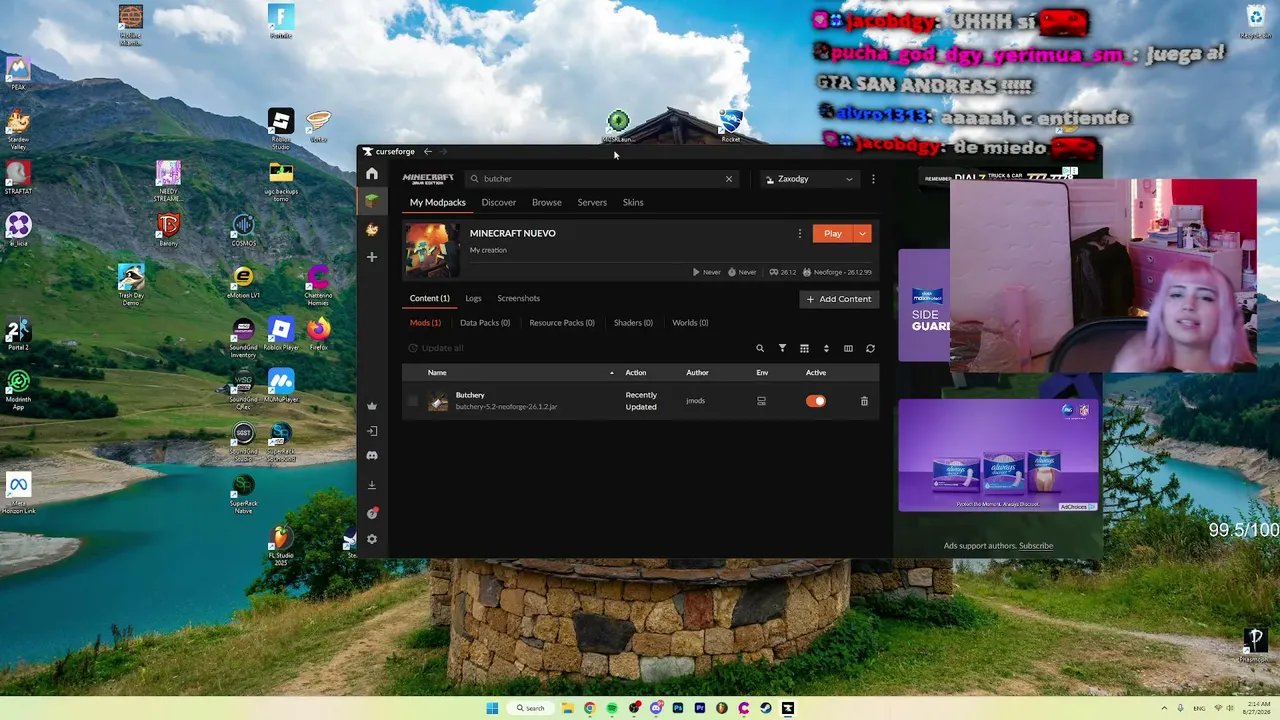Show hidden system tray icons
Screen dimensions: 1280x720
[x=1165, y=708]
